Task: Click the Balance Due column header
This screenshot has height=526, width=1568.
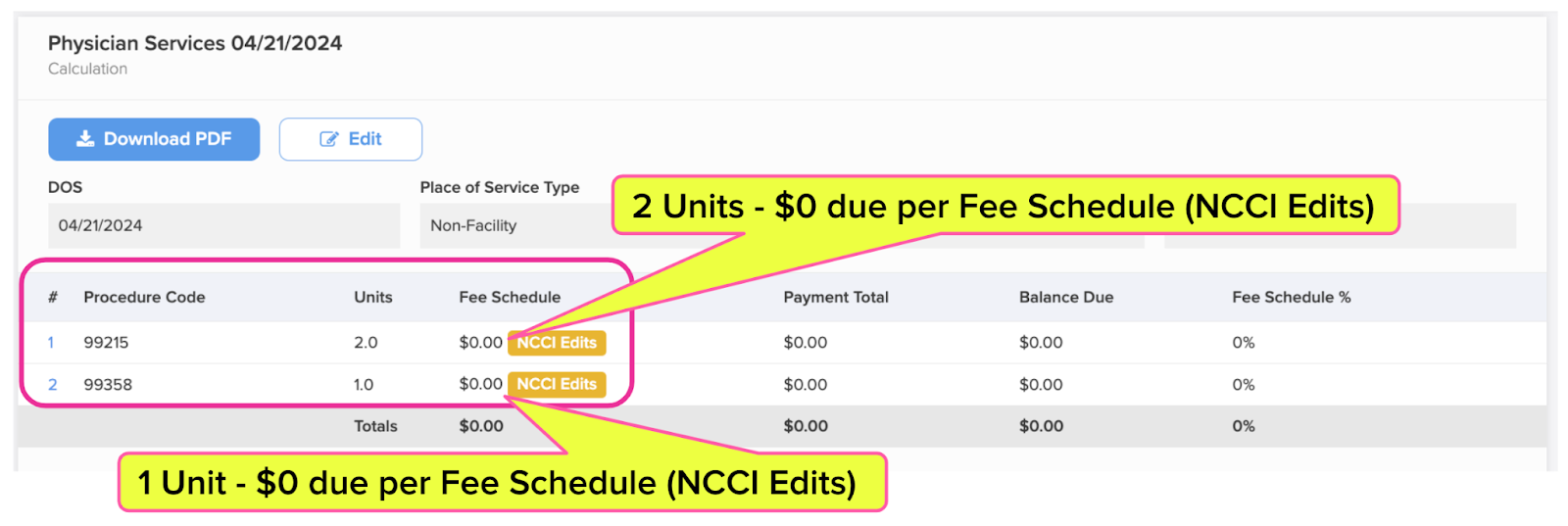Action: [x=1066, y=297]
